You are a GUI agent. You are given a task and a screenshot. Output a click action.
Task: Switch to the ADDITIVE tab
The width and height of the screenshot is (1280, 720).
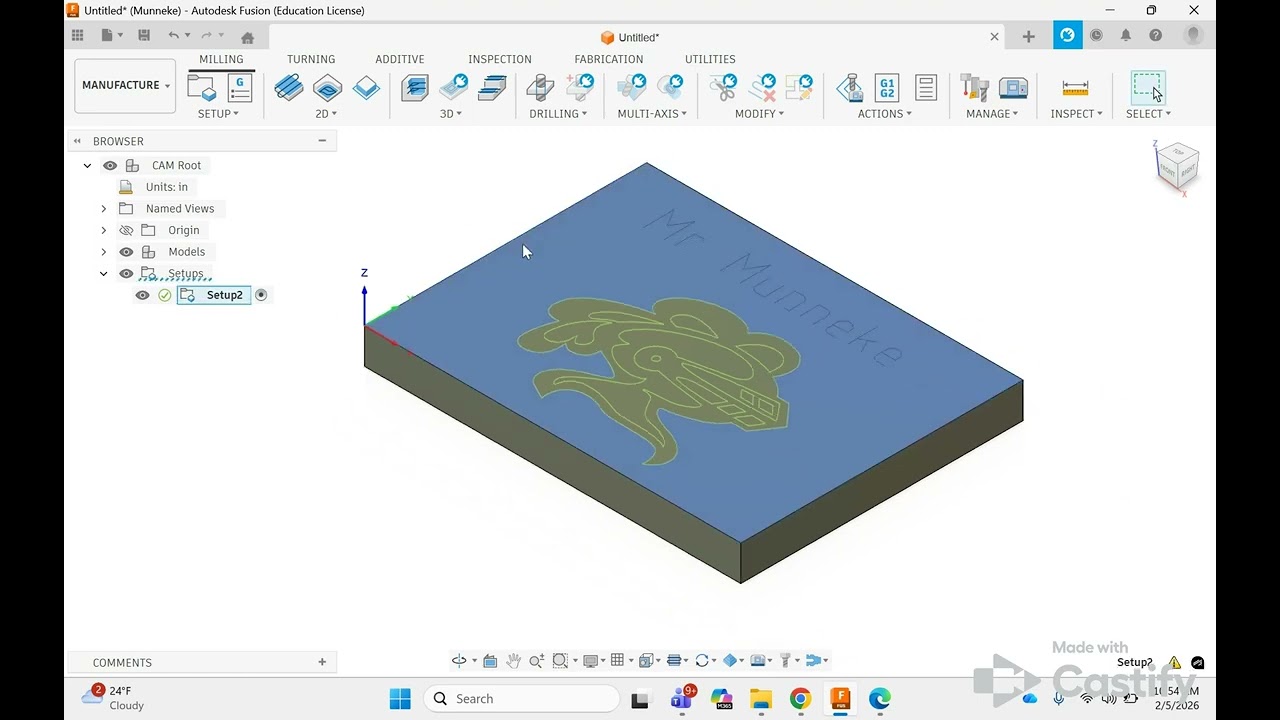point(400,59)
